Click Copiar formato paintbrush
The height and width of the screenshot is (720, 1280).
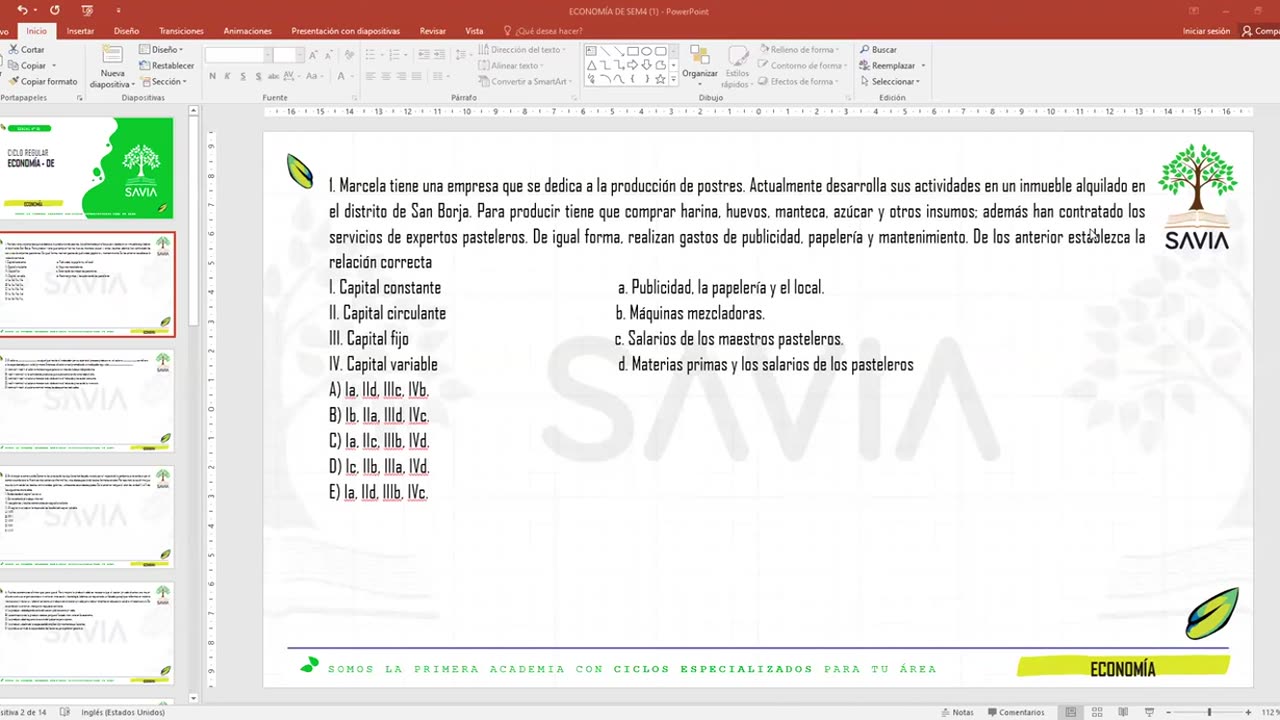pos(42,81)
